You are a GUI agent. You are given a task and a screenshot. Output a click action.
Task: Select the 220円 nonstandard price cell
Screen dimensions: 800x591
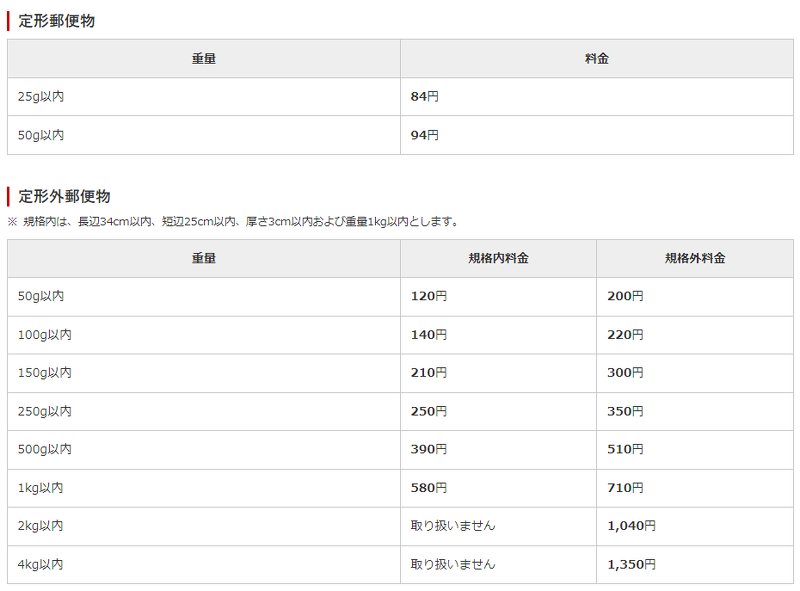[x=625, y=334]
